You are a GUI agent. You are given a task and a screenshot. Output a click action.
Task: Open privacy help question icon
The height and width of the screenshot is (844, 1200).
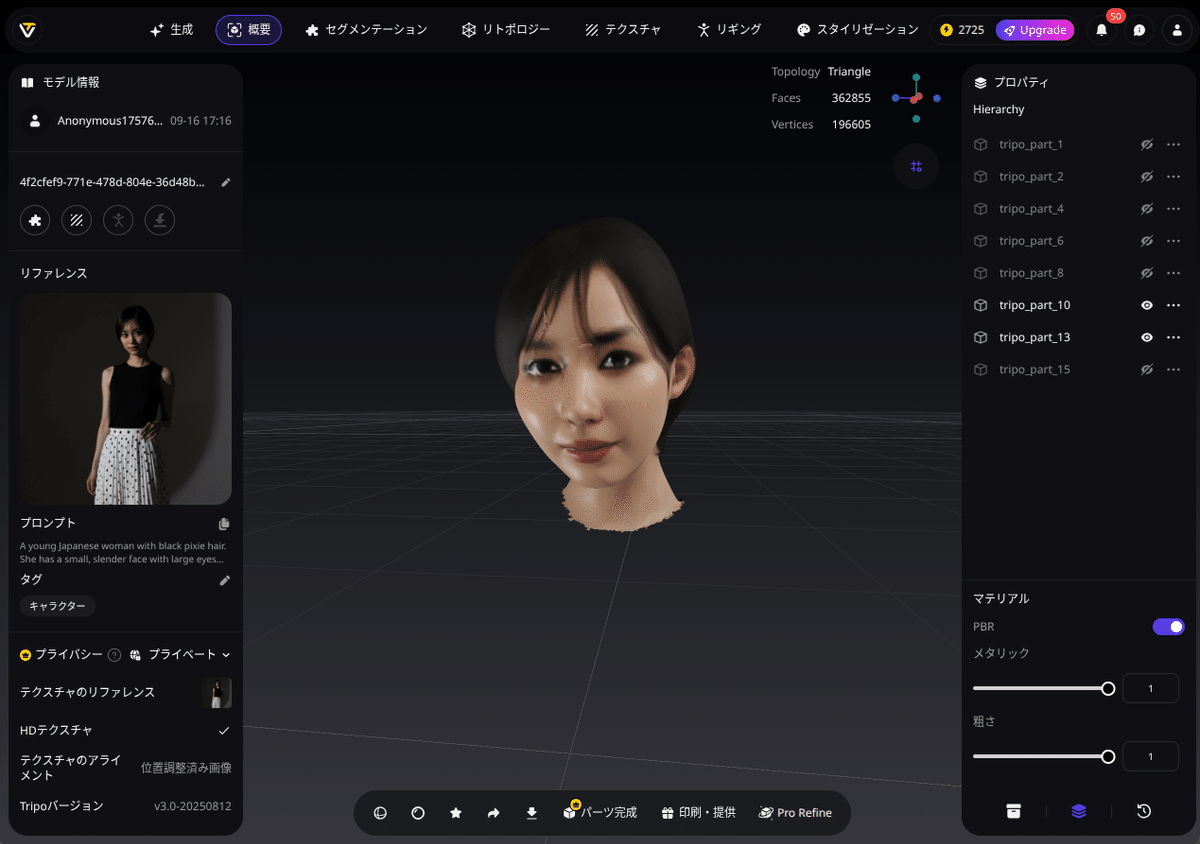coord(115,655)
